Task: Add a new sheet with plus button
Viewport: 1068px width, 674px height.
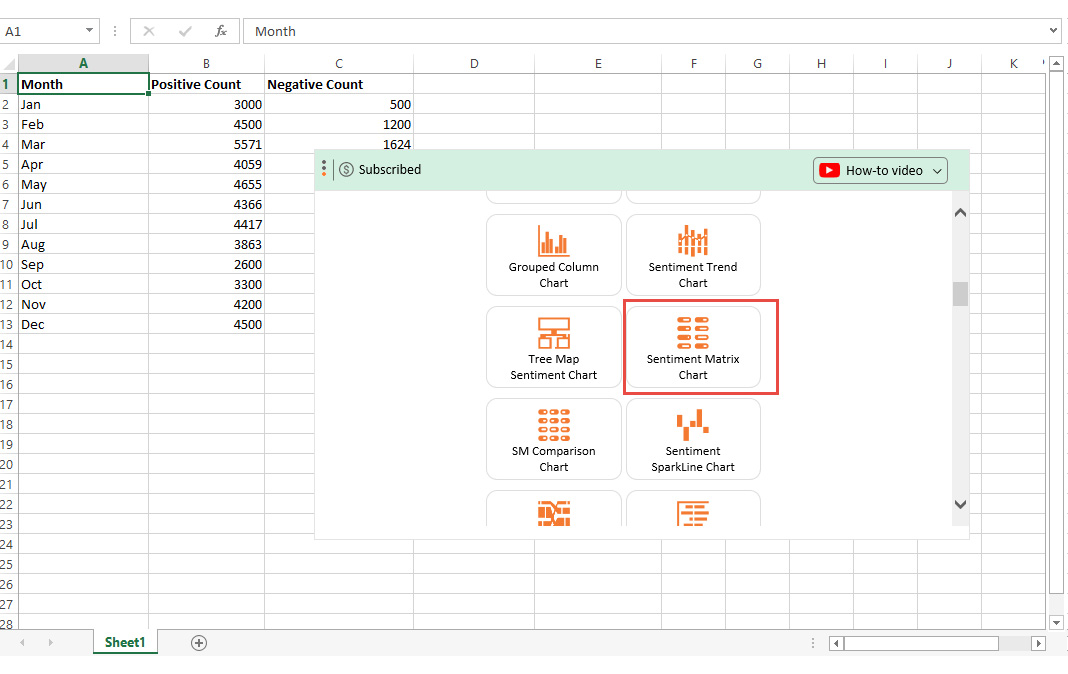Action: click(199, 643)
